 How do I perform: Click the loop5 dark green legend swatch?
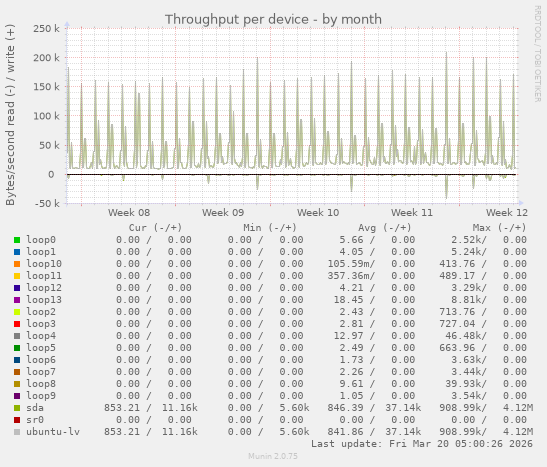(17, 348)
